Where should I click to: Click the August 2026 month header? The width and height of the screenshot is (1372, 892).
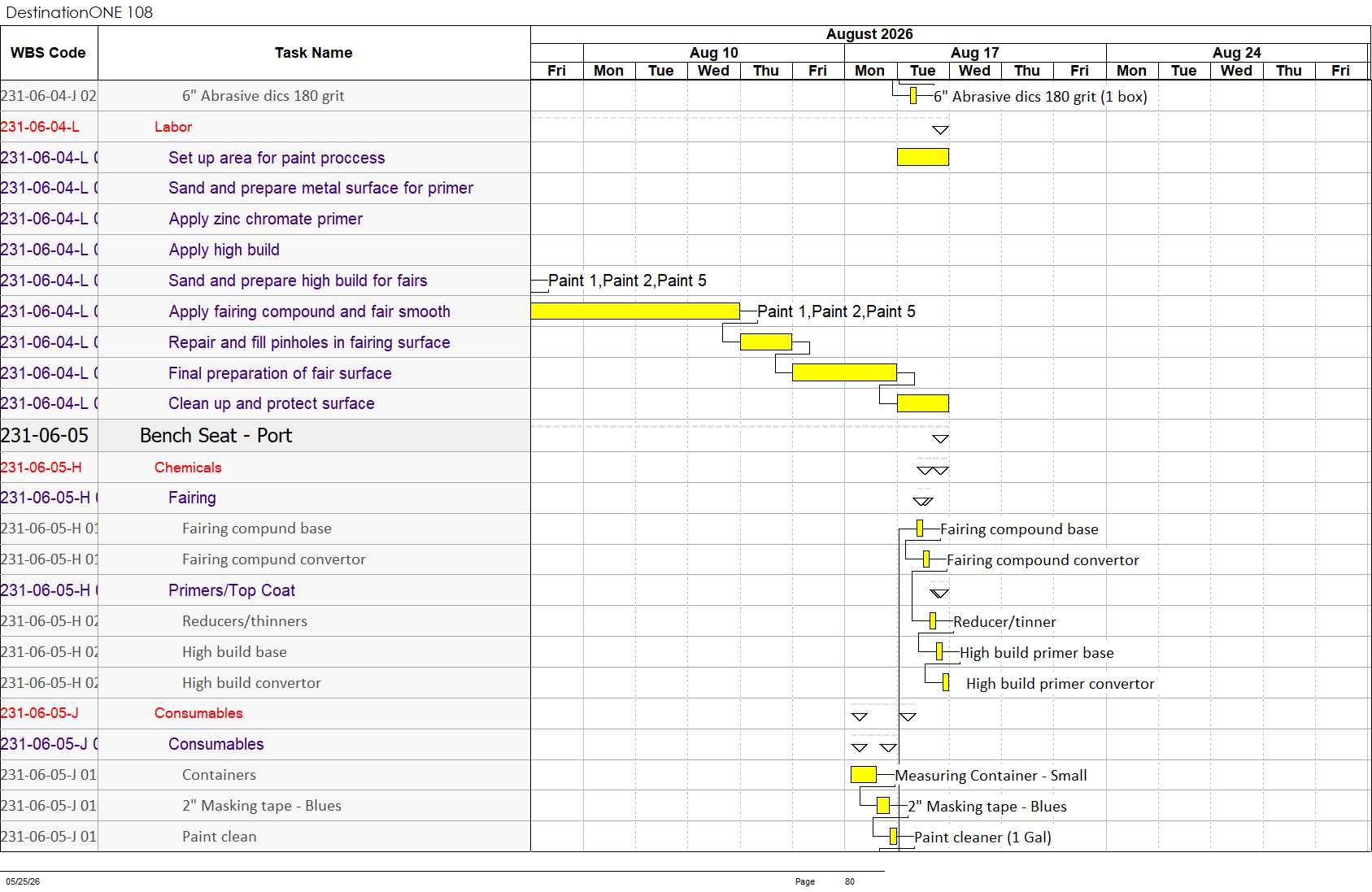click(869, 34)
